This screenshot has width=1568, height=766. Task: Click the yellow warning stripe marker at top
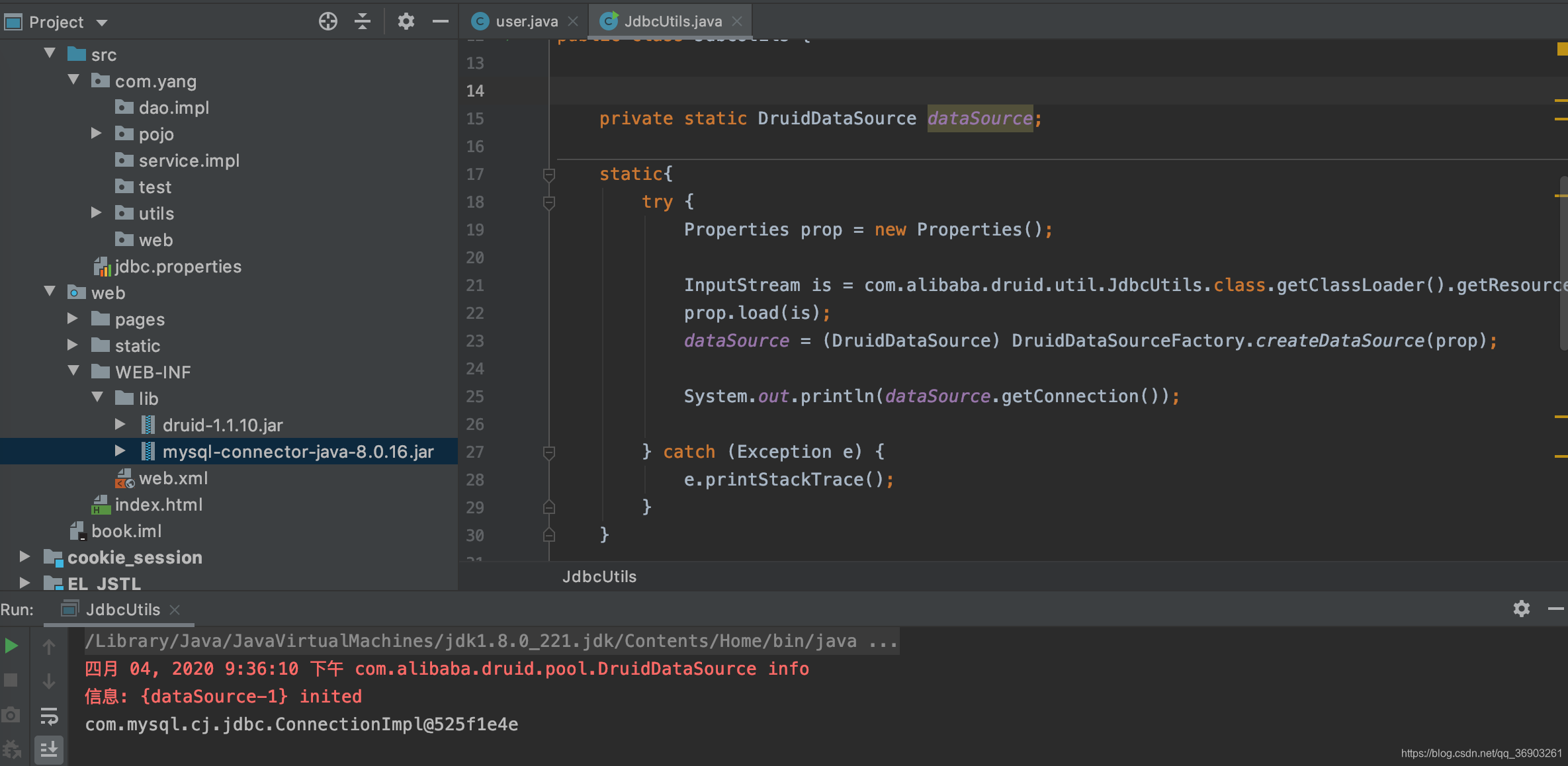tap(1562, 48)
